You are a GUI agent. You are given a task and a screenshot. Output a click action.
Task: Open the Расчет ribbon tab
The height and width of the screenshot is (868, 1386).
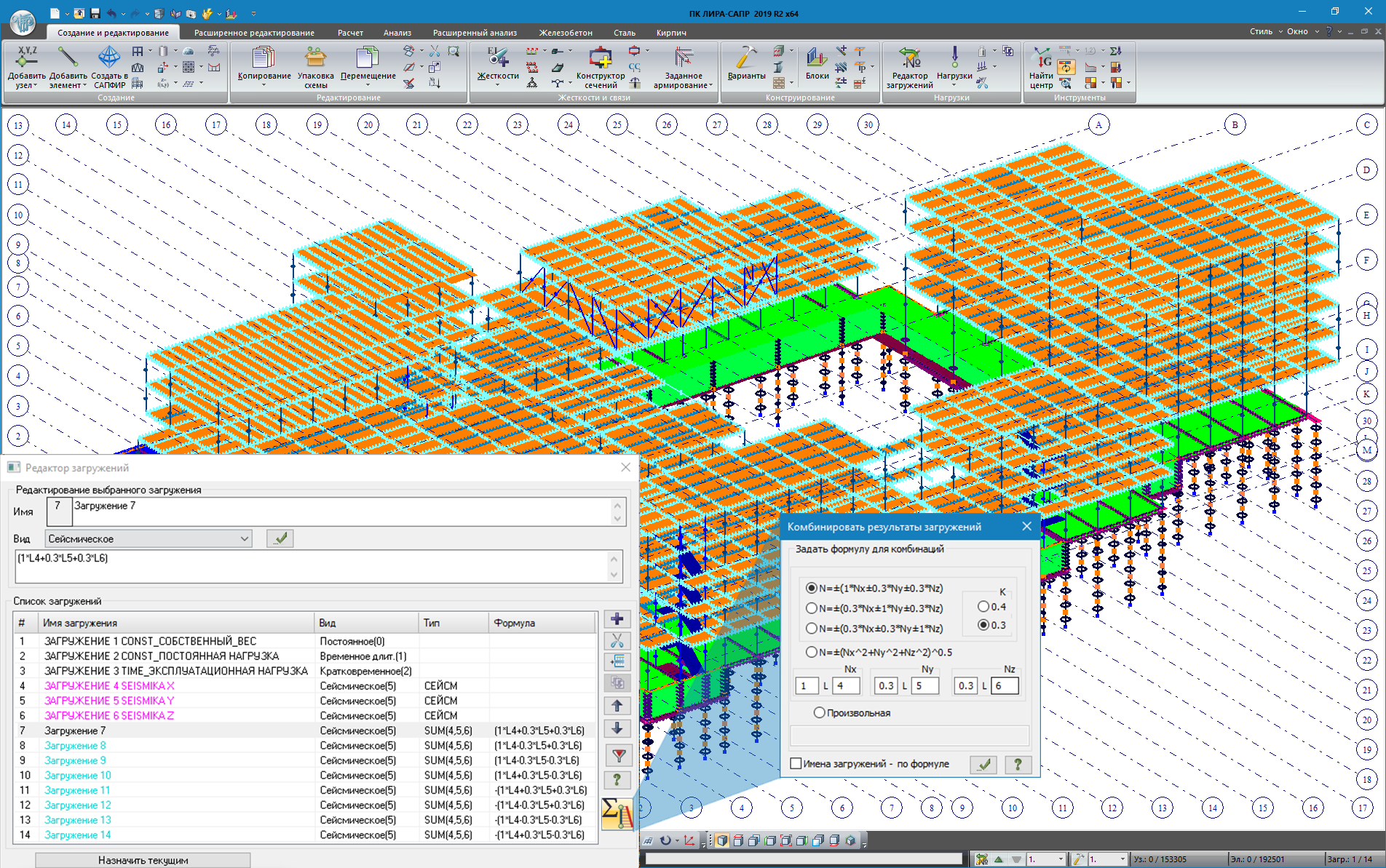coord(350,33)
